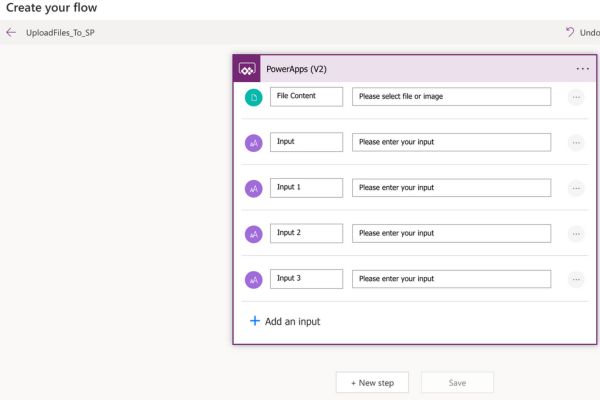This screenshot has height=400, width=600.
Task: Click the plus icon for Add an input
Action: pos(255,321)
